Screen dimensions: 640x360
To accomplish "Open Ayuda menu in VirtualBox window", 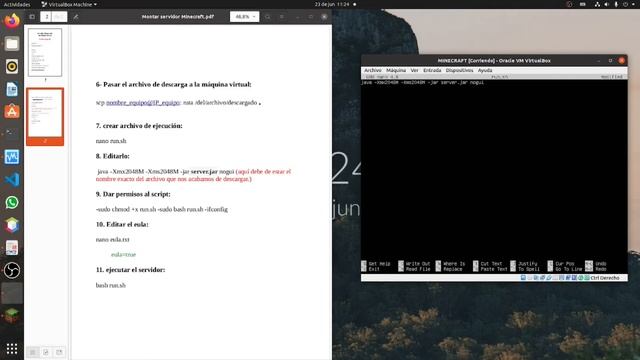I will click(x=485, y=70).
